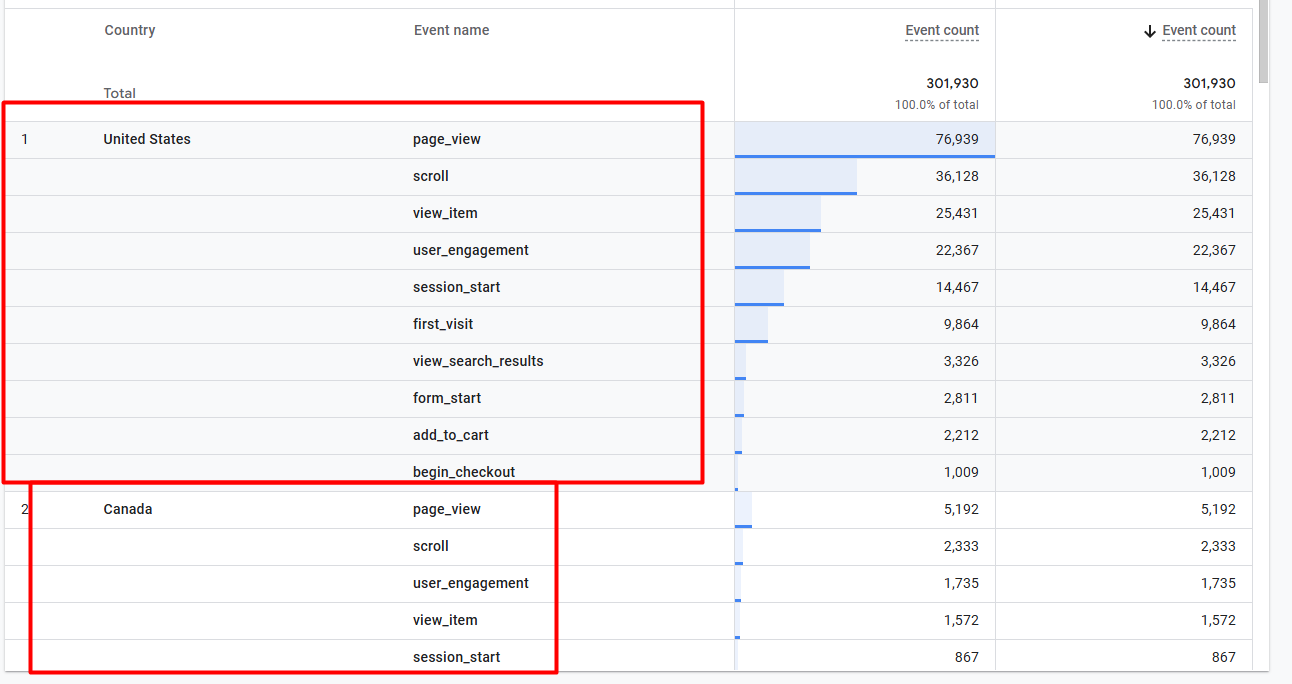Image resolution: width=1292 pixels, height=684 pixels.
Task: Click 867 in the sorted Event count column
Action: click(1223, 657)
